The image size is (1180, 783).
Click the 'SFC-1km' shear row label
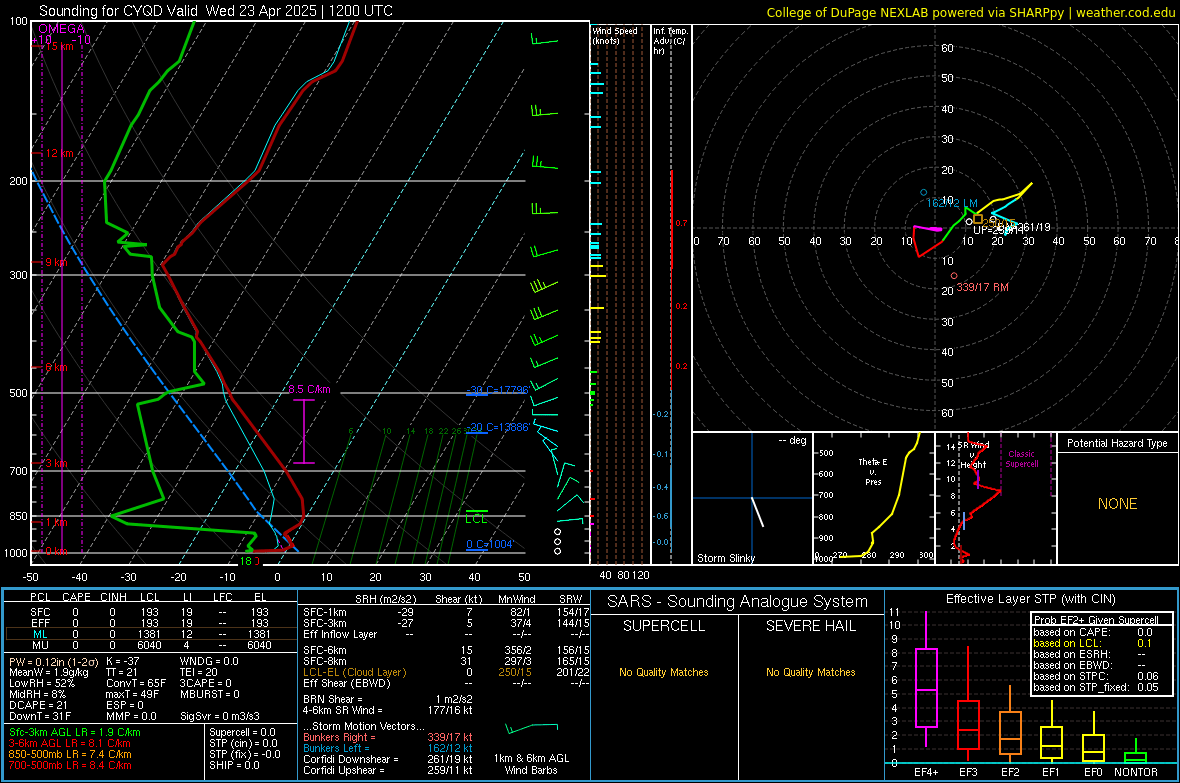(325, 612)
